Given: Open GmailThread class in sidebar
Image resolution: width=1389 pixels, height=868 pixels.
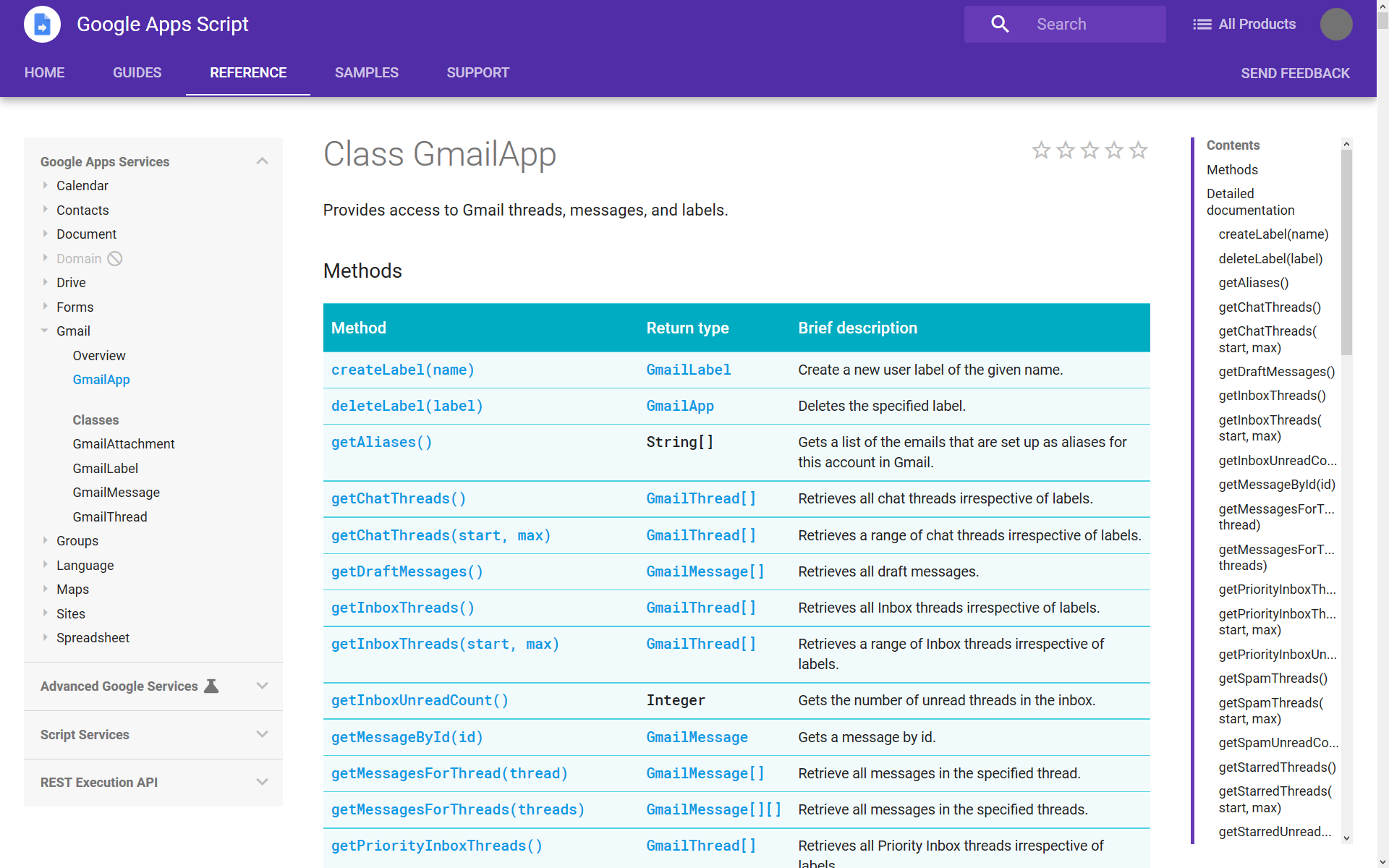Looking at the screenshot, I should click(x=110, y=516).
